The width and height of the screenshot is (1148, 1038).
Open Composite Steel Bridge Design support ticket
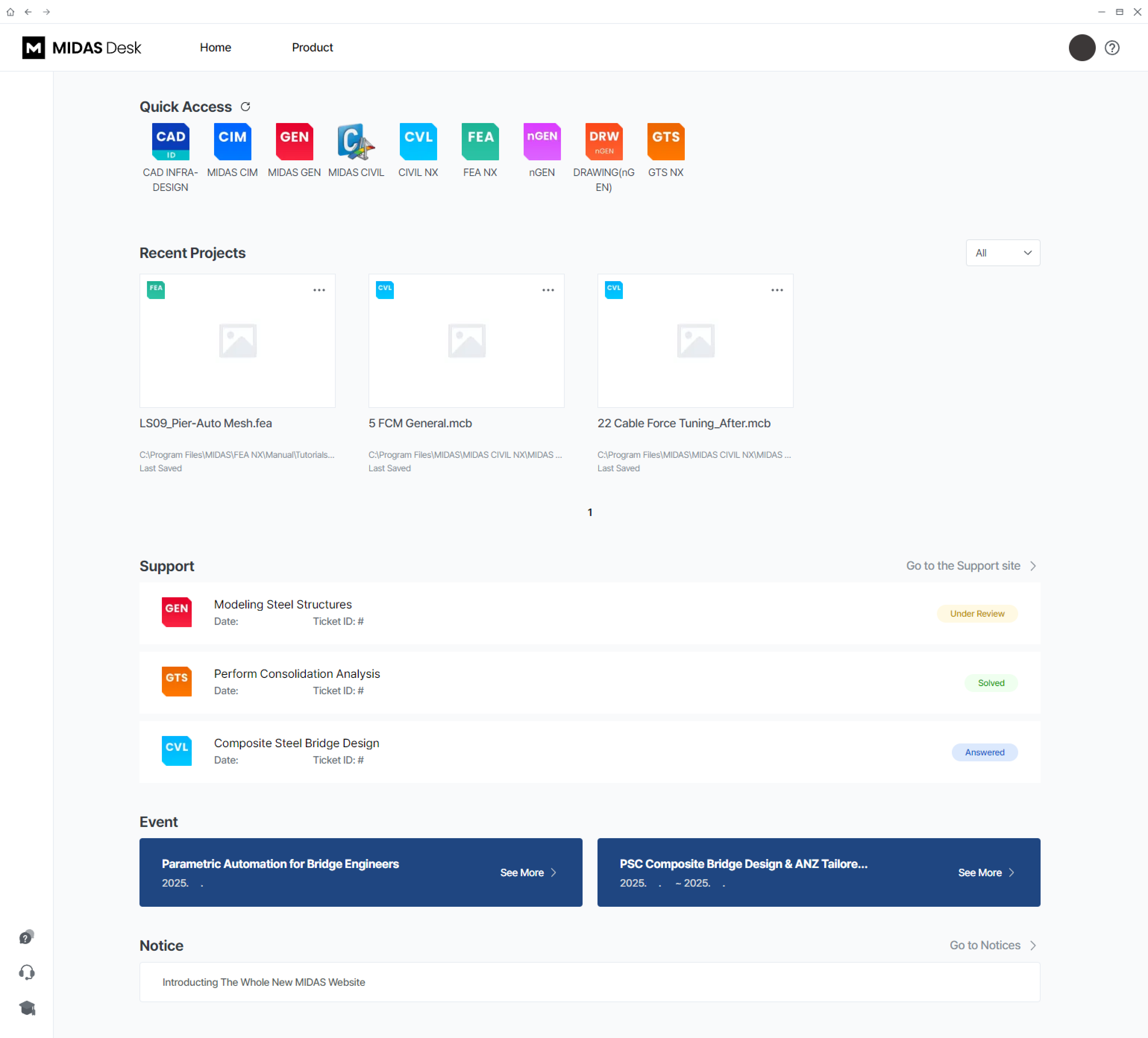[x=589, y=752]
